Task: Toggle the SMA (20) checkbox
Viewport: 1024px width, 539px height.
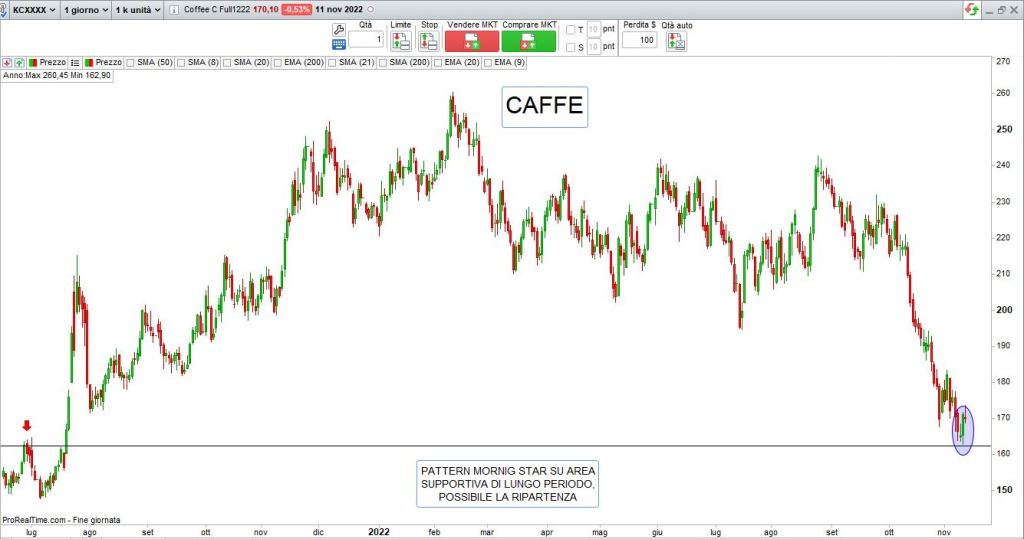Action: tap(227, 63)
